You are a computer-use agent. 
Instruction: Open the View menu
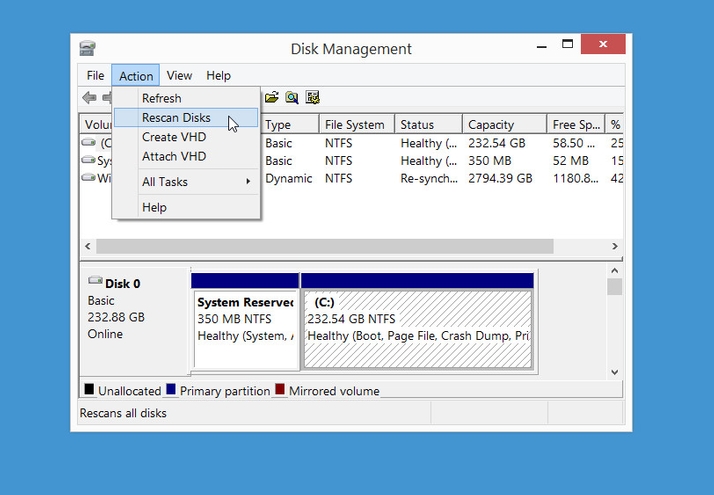(x=179, y=76)
